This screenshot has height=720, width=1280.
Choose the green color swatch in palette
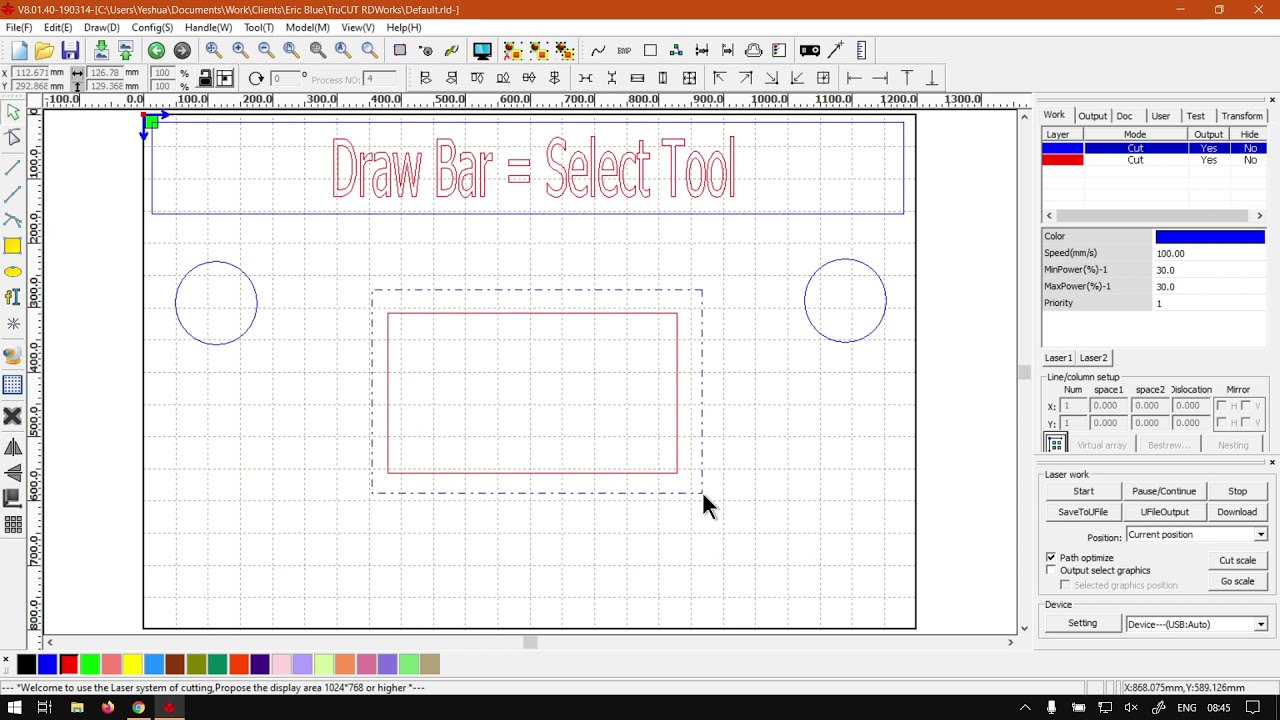(89, 664)
